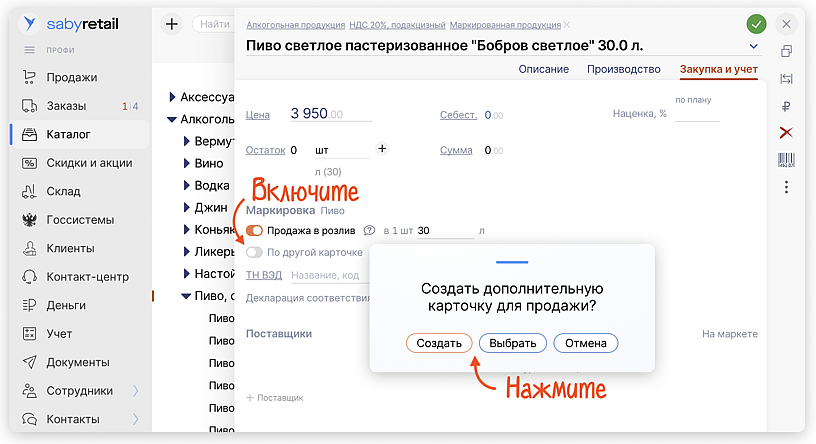The width and height of the screenshot is (816, 444).
Task: Expand the Водка category in tree
Action: click(187, 185)
